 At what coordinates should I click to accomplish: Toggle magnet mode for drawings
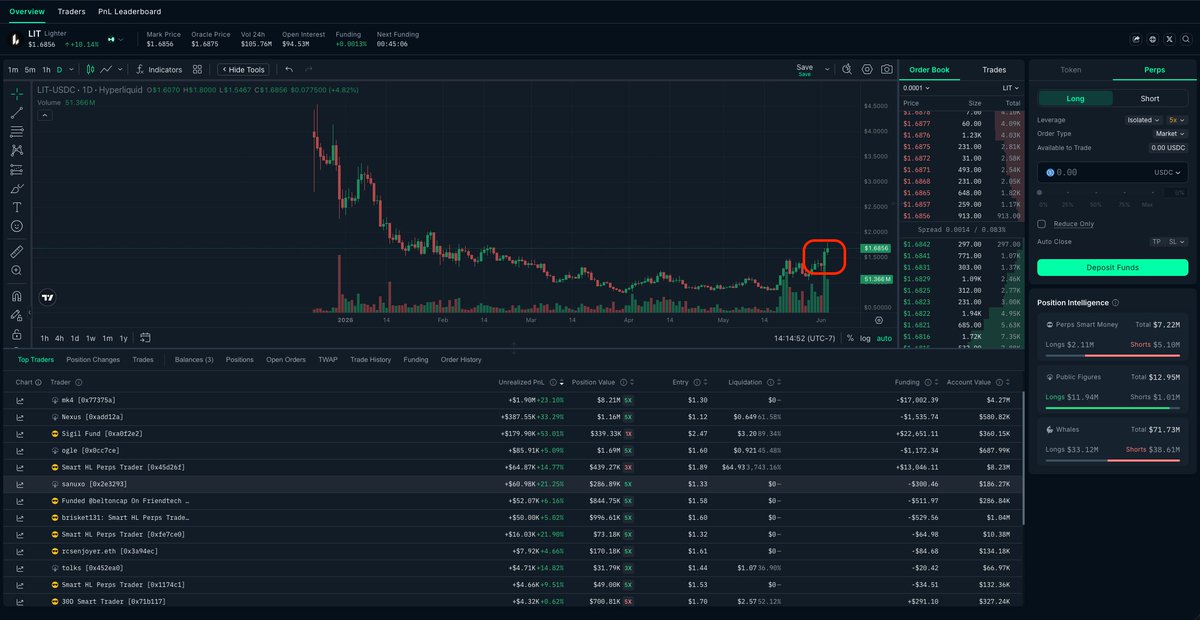click(x=17, y=295)
